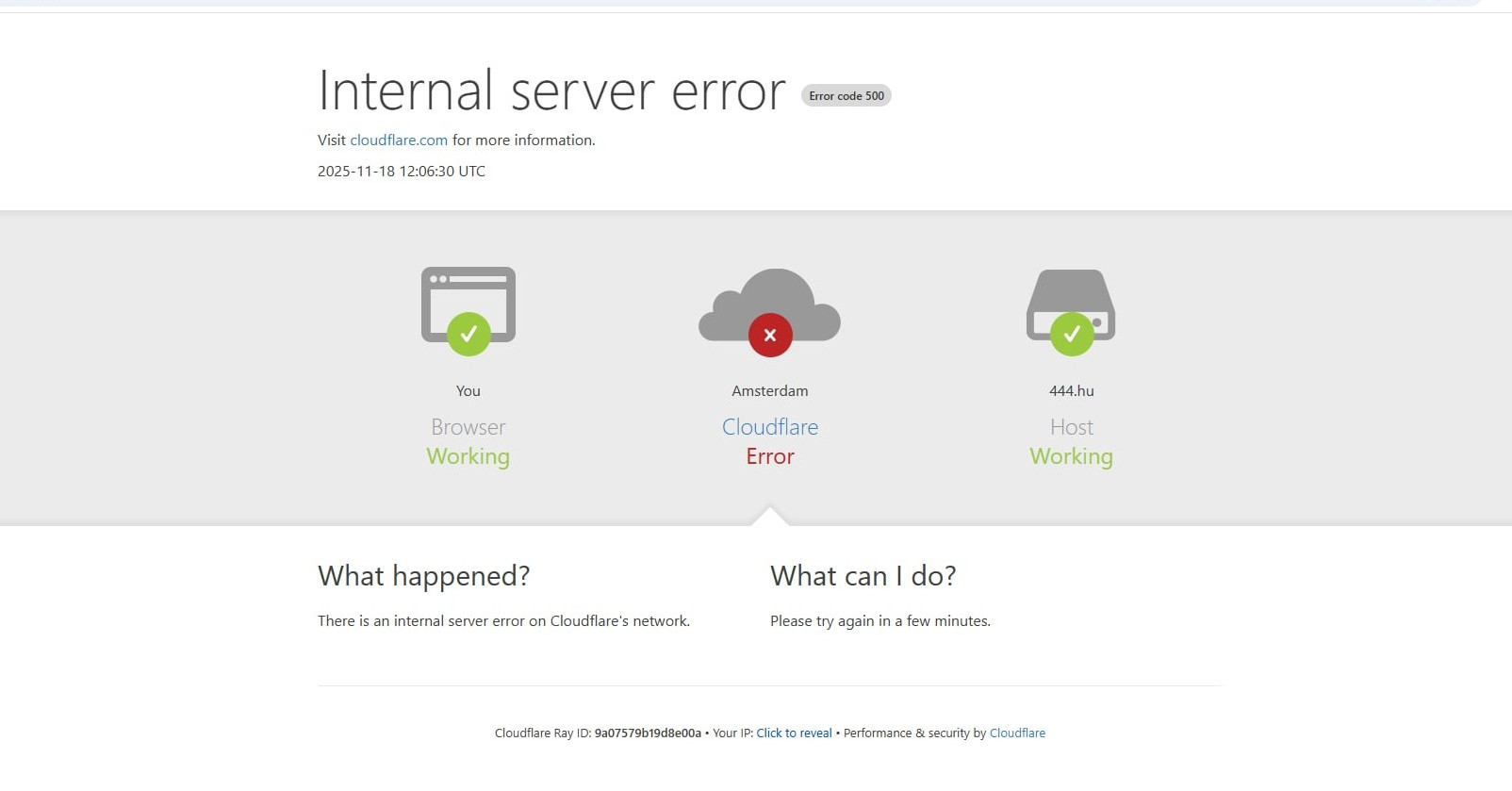Open the Cloudflare link in the footer

point(1017,733)
